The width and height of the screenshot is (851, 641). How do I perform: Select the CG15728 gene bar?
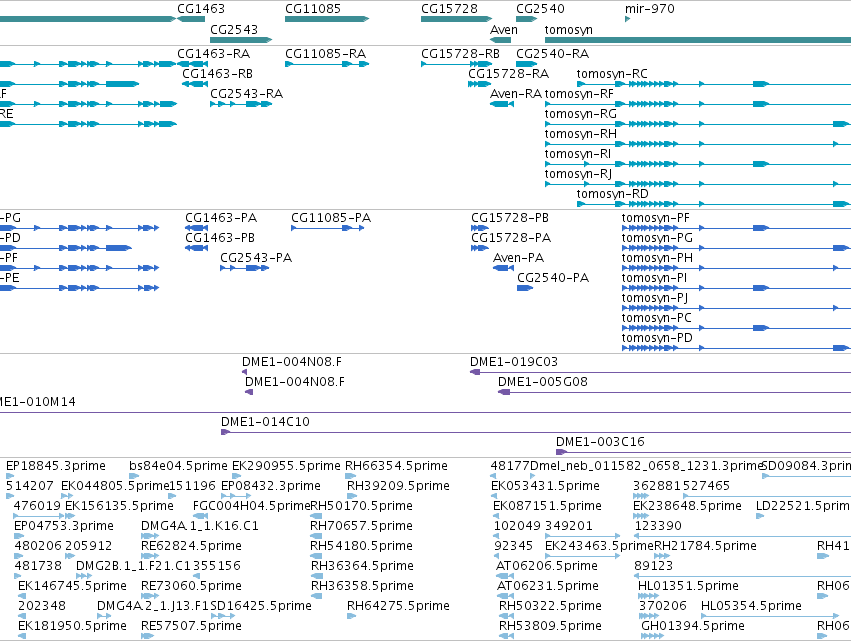pyautogui.click(x=456, y=19)
